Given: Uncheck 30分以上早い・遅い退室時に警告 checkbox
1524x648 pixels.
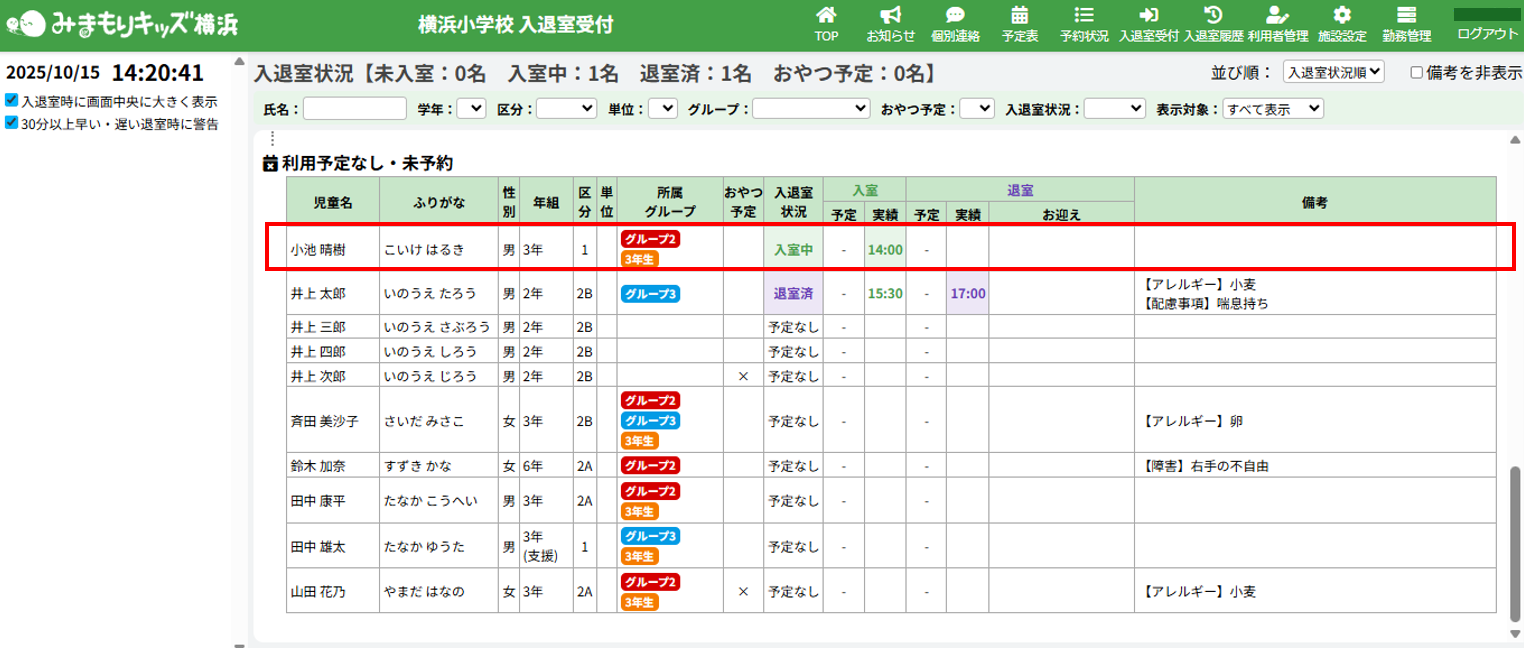Looking at the screenshot, I should click(x=11, y=124).
